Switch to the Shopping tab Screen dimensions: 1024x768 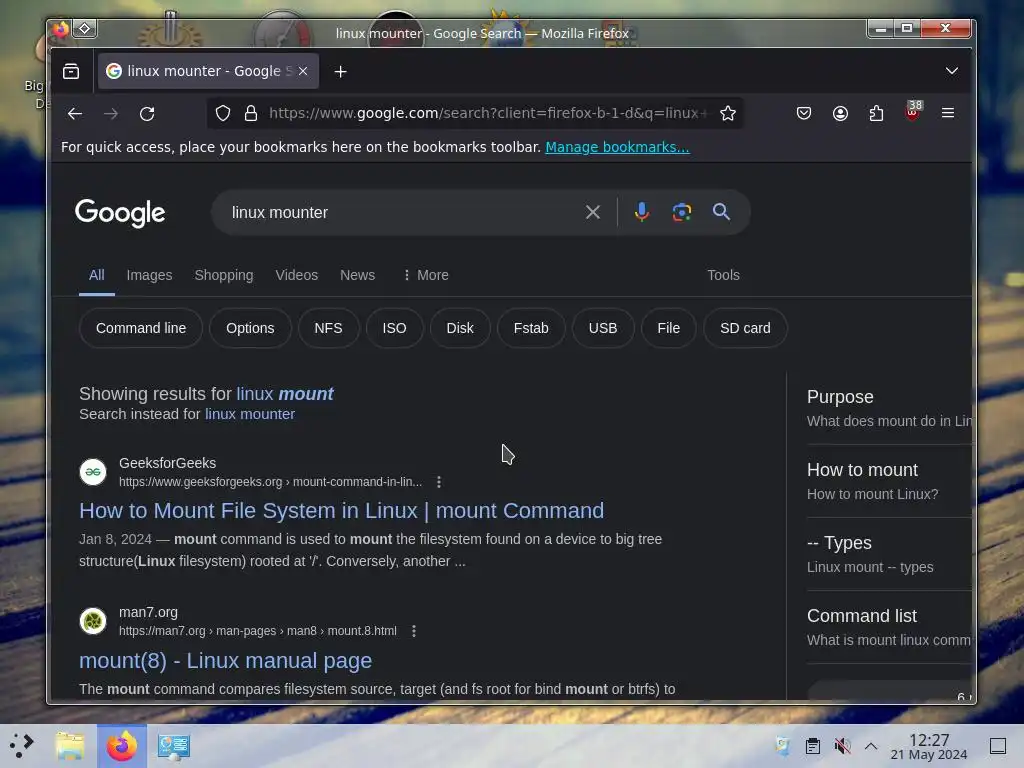[x=224, y=275]
